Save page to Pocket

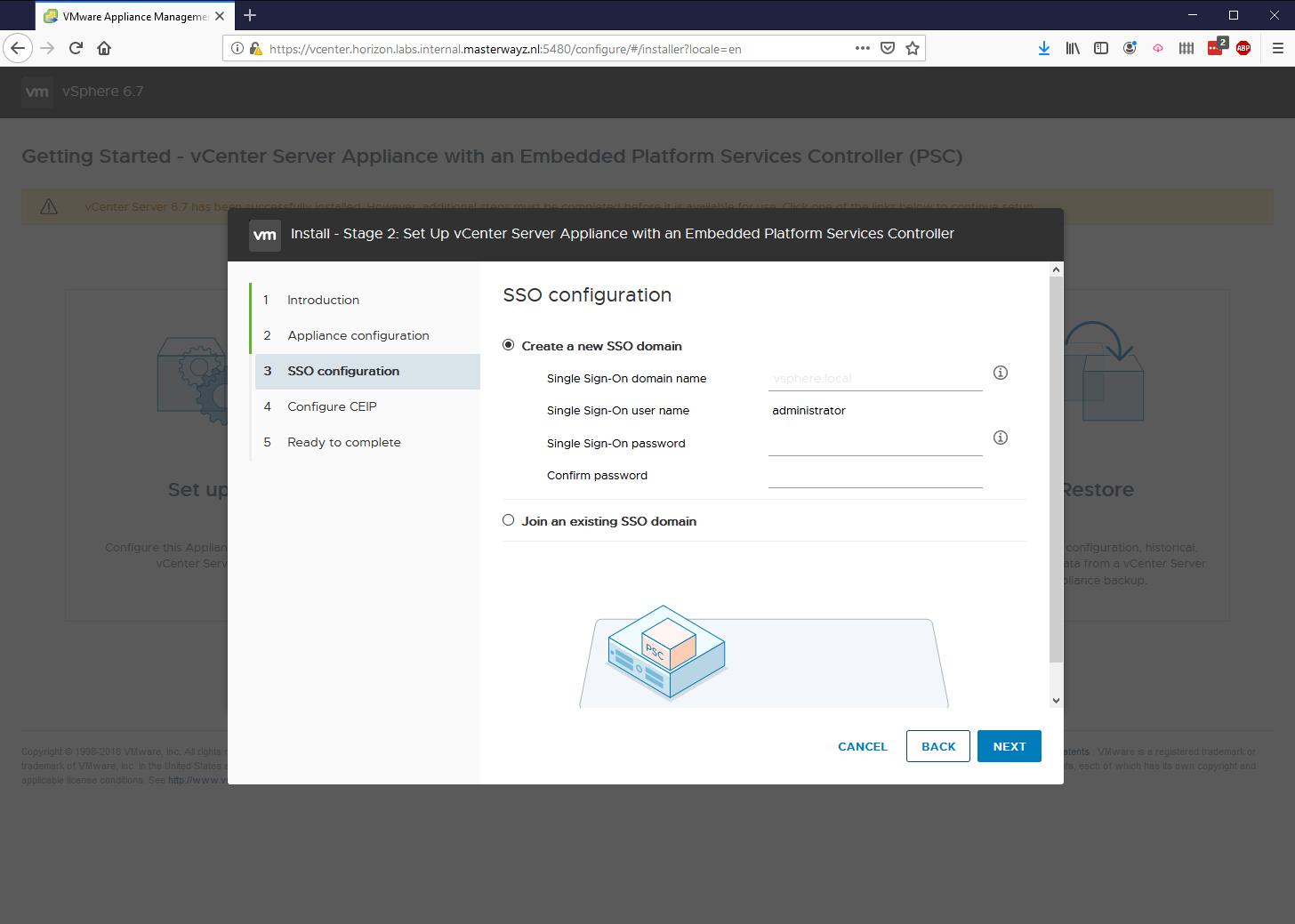click(887, 48)
